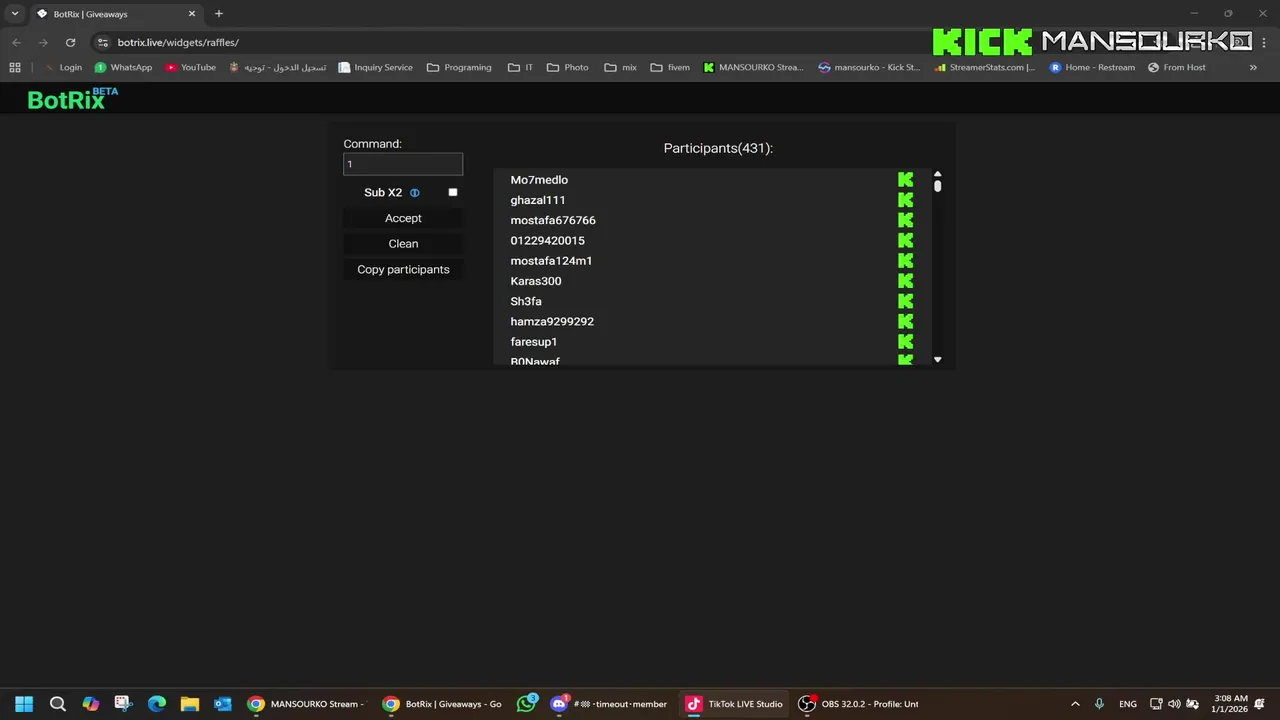Select participant Mo7medlo

(x=539, y=180)
